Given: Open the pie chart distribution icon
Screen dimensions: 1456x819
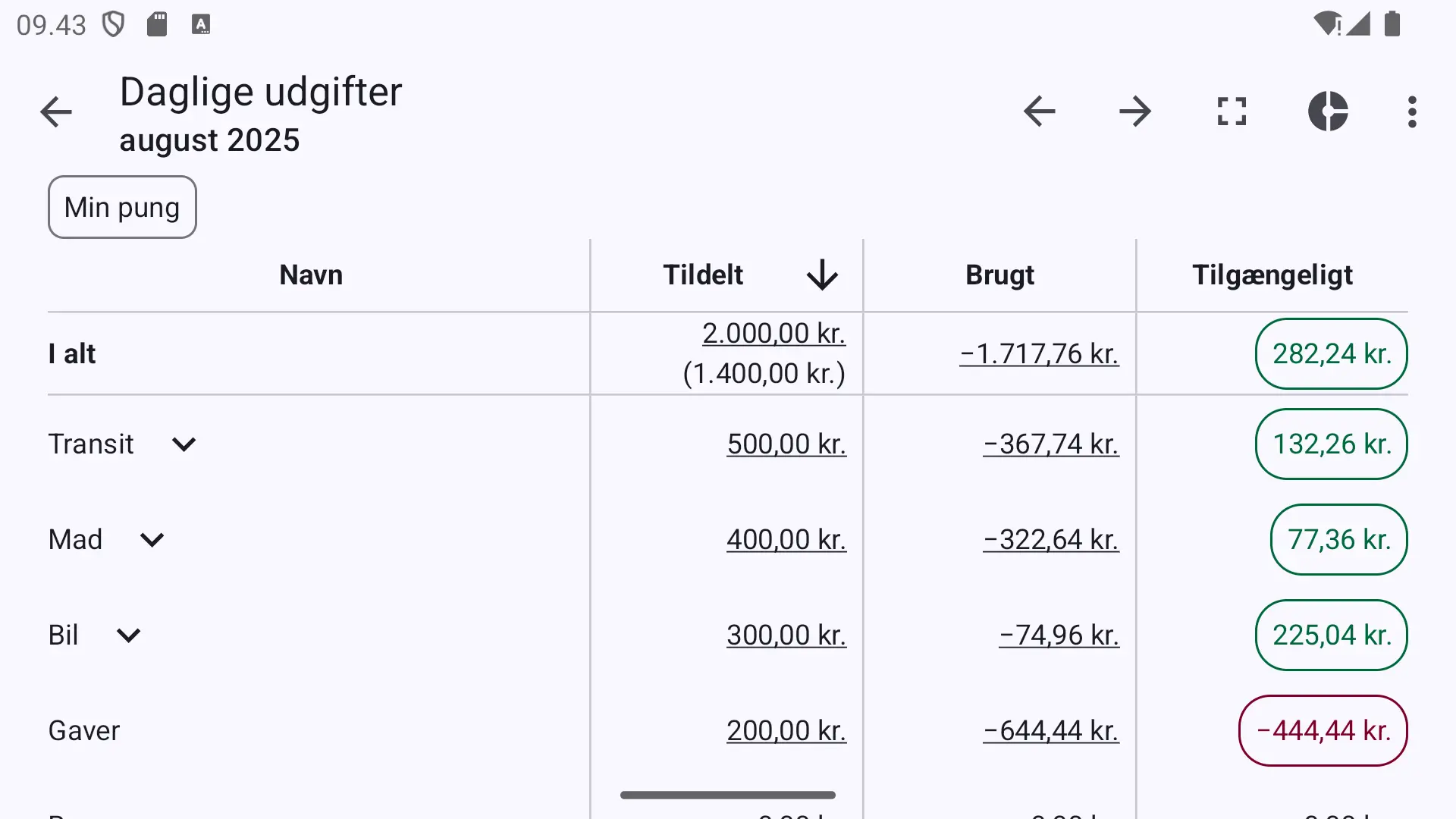Looking at the screenshot, I should pos(1328,111).
